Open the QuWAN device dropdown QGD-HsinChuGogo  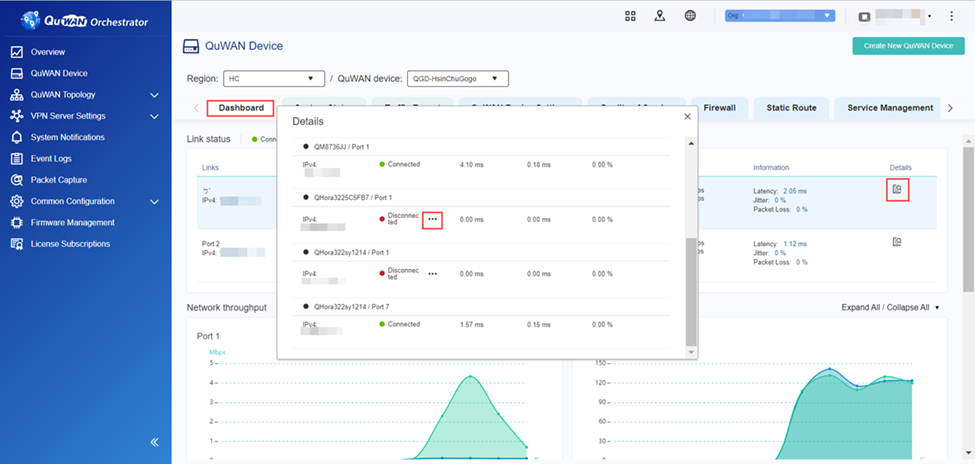click(458, 78)
